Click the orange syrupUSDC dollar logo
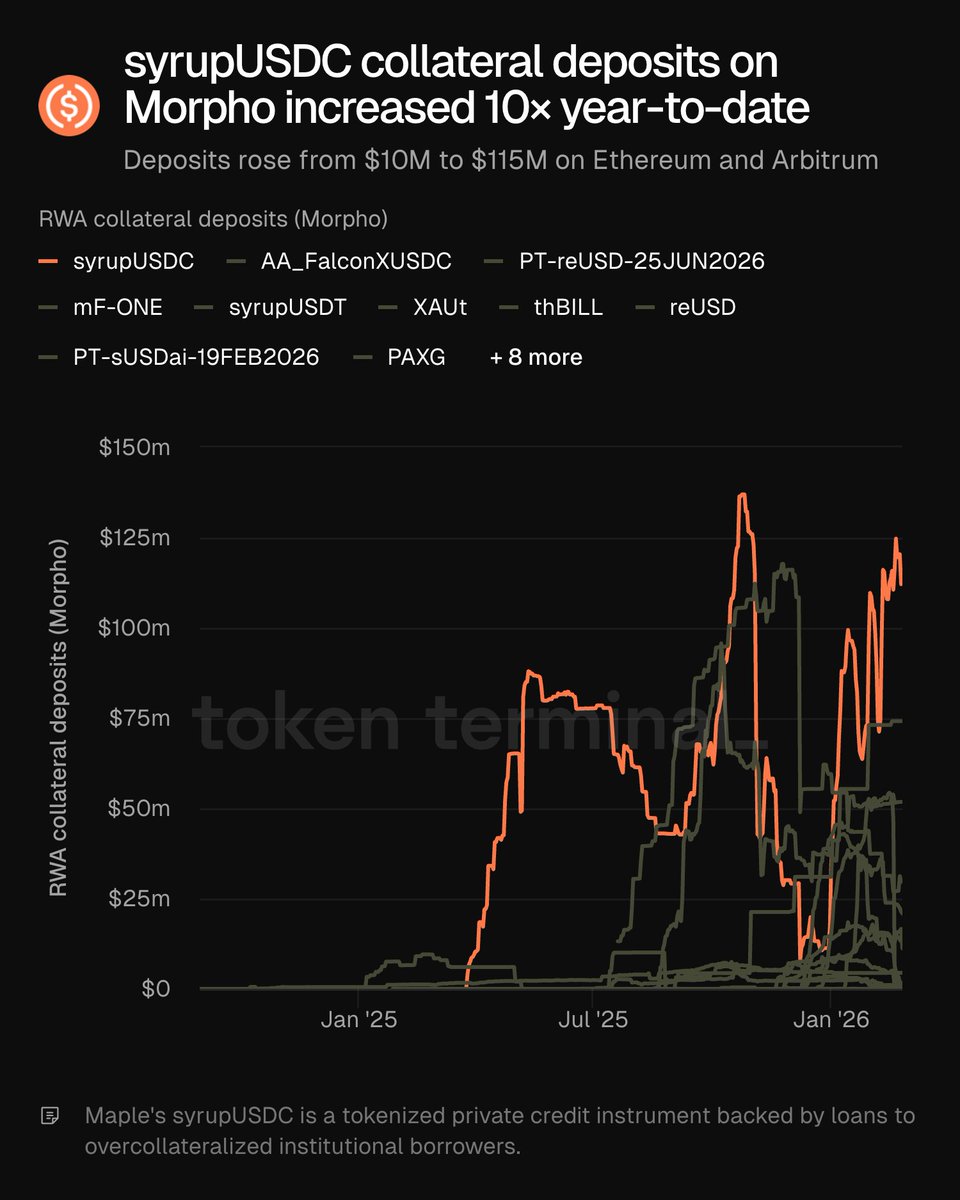Screen dimensions: 960x1200 69,105
